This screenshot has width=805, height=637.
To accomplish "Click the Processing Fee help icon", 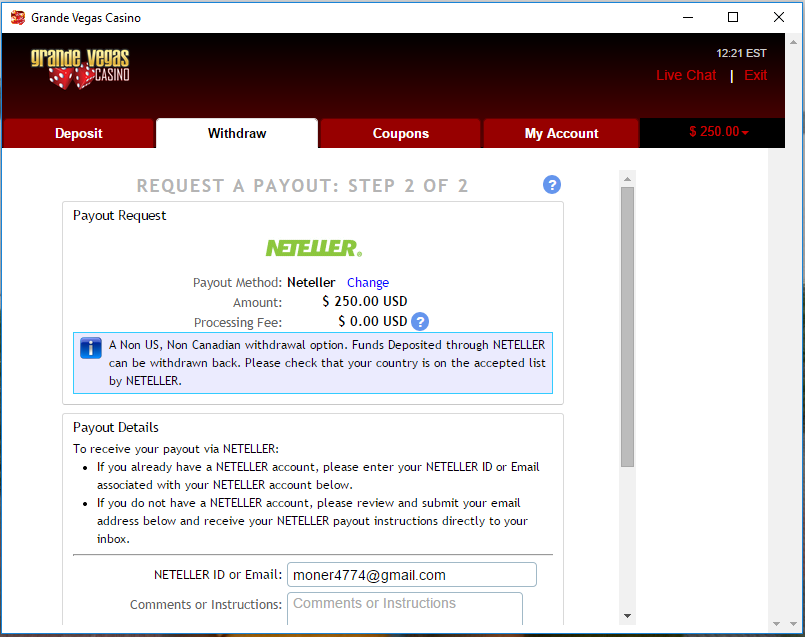I will tap(420, 322).
